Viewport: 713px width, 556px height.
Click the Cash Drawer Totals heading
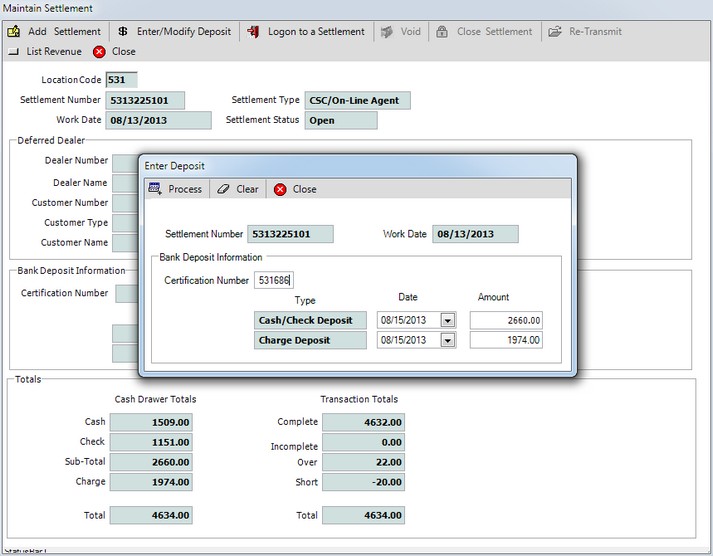156,399
